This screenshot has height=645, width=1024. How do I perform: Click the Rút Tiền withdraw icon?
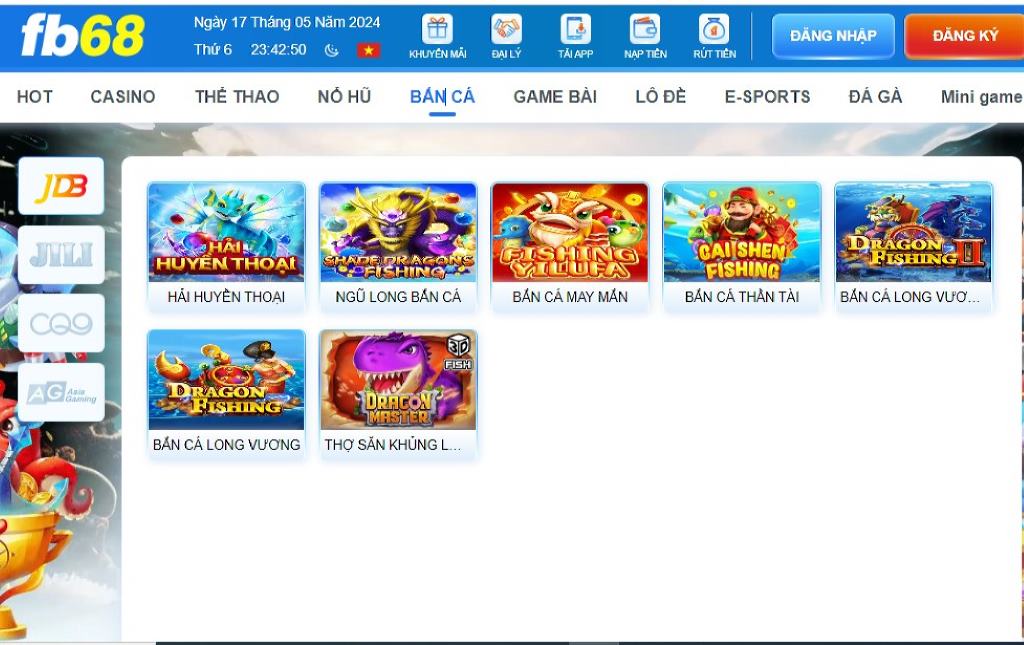tap(714, 30)
